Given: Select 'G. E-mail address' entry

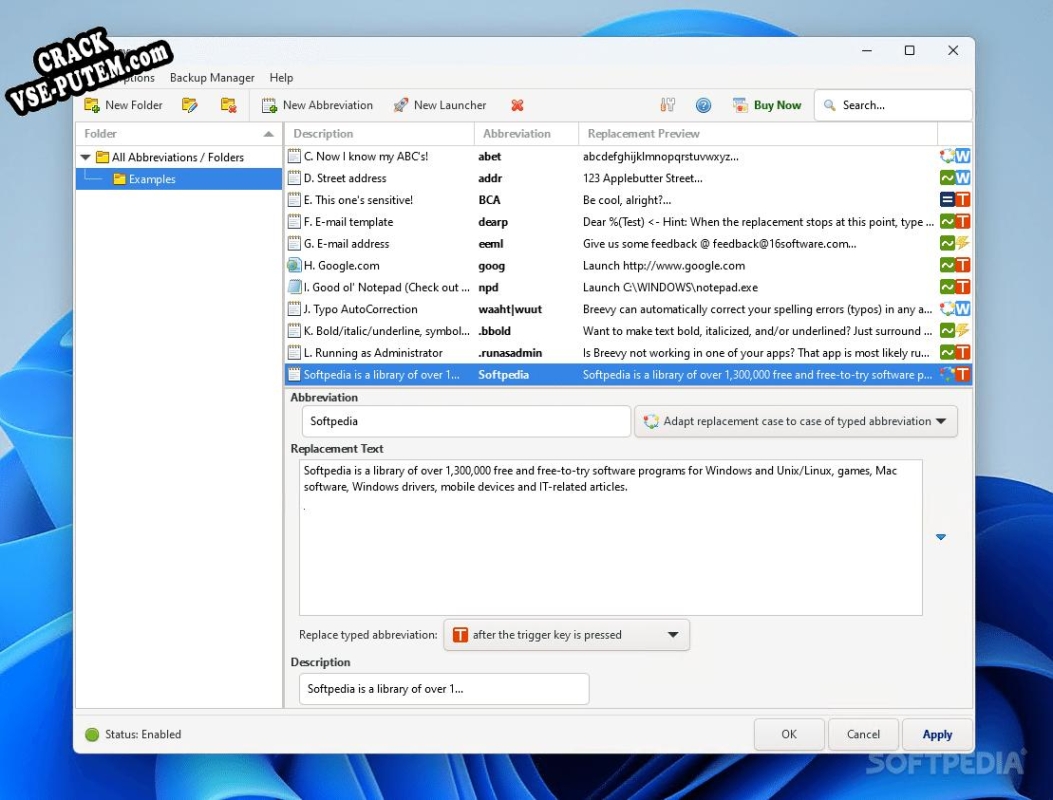Looking at the screenshot, I should tap(629, 244).
